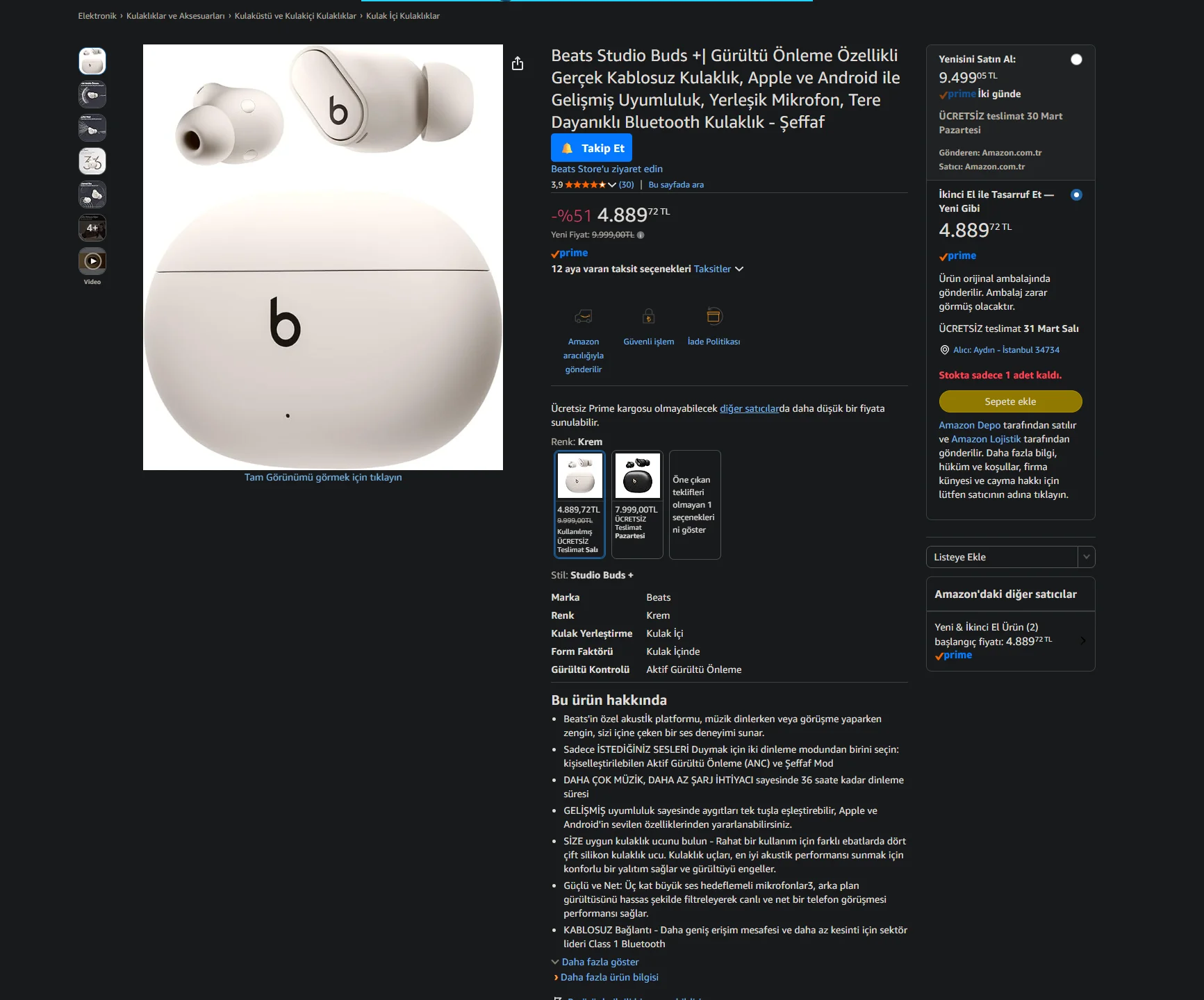This screenshot has width=1204, height=1000.
Task: Click the İade Politikası box icon
Action: pos(714,317)
